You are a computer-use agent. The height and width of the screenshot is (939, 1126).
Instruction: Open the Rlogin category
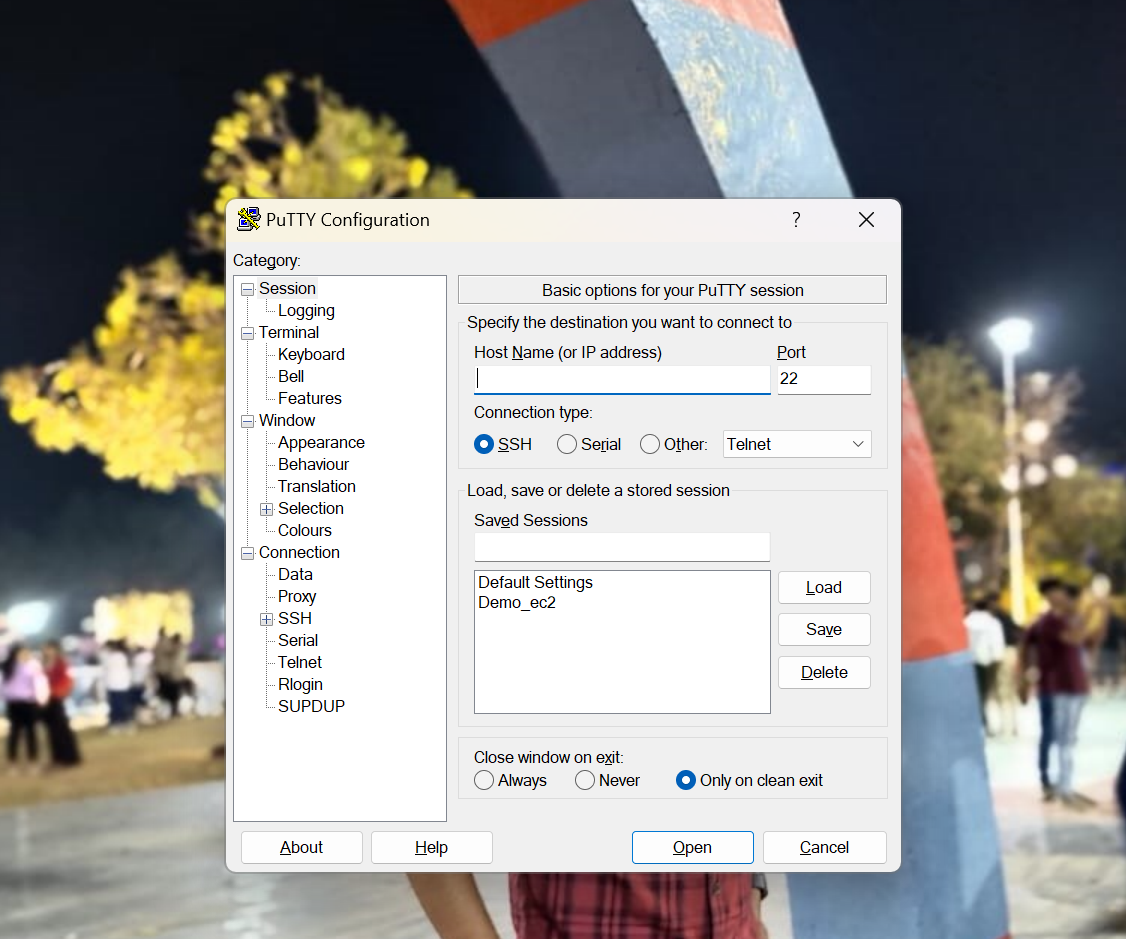click(300, 685)
